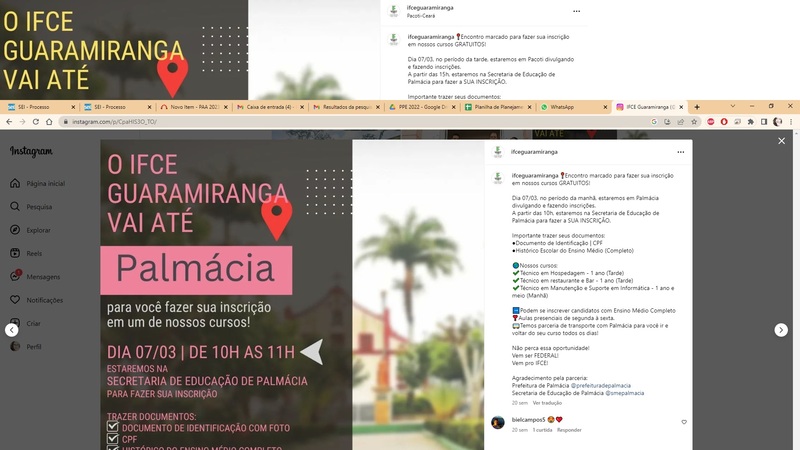Click the Pesquisa search icon in sidebar

[14, 207]
